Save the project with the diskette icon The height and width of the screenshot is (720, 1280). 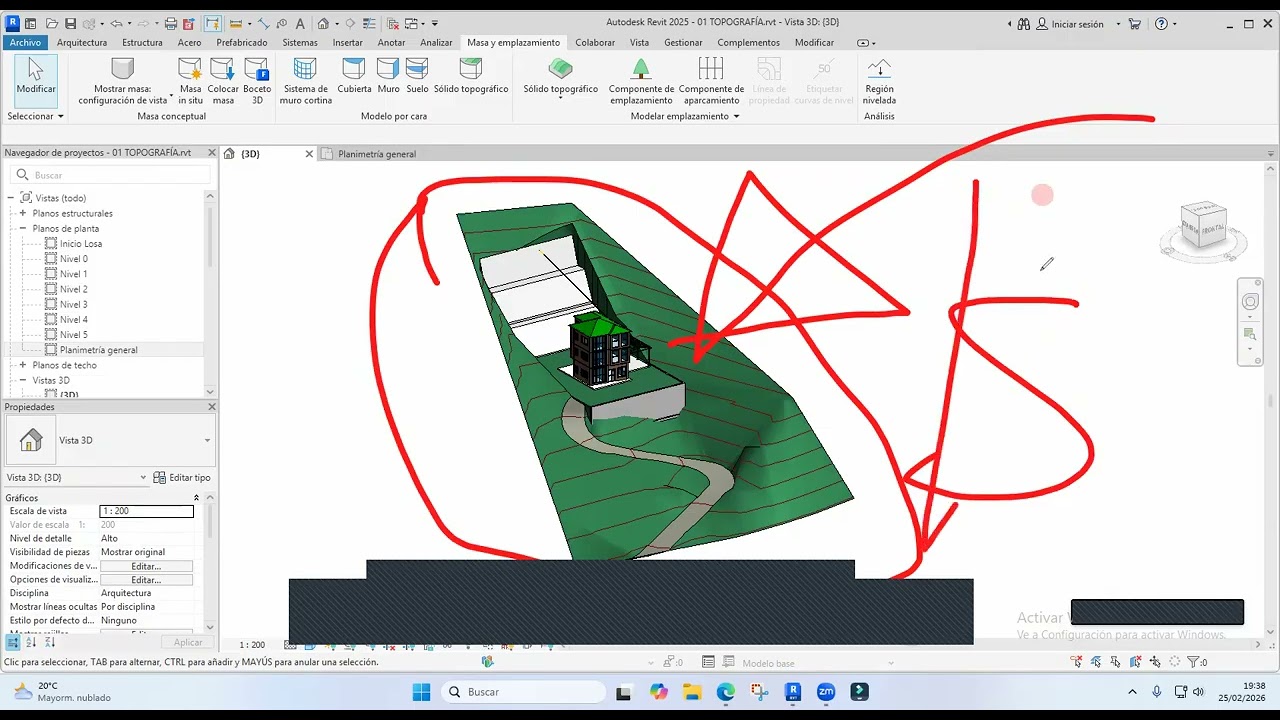coord(70,23)
